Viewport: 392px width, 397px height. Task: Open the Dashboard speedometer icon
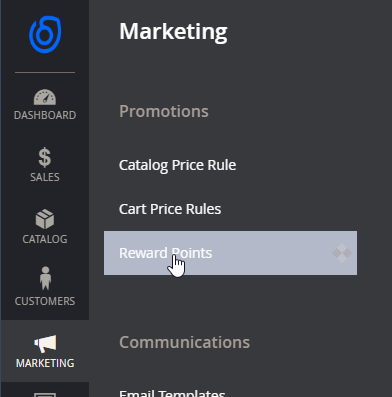[x=45, y=97]
